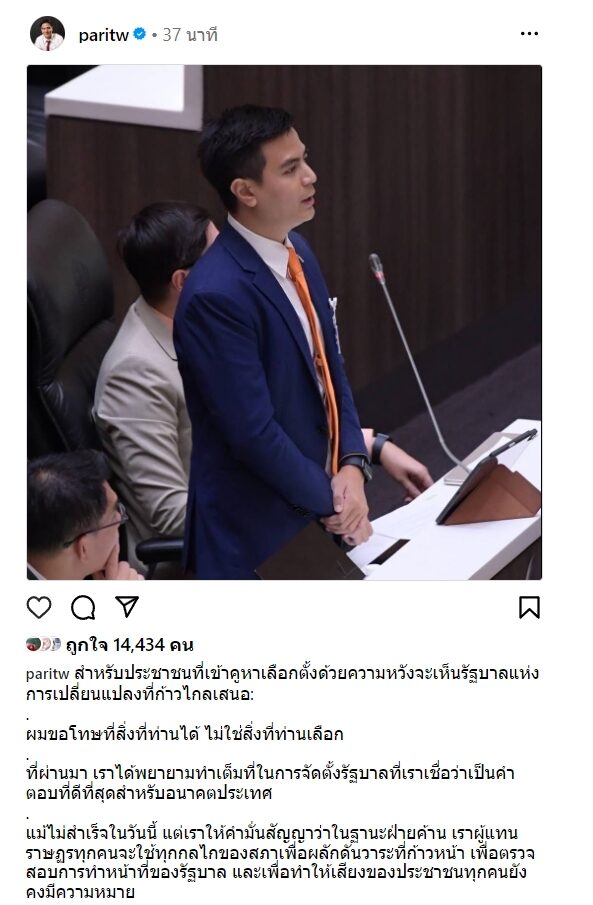Click the tablet on the desk in the photo
The height and width of the screenshot is (905, 593).
pyautogui.click(x=488, y=479)
